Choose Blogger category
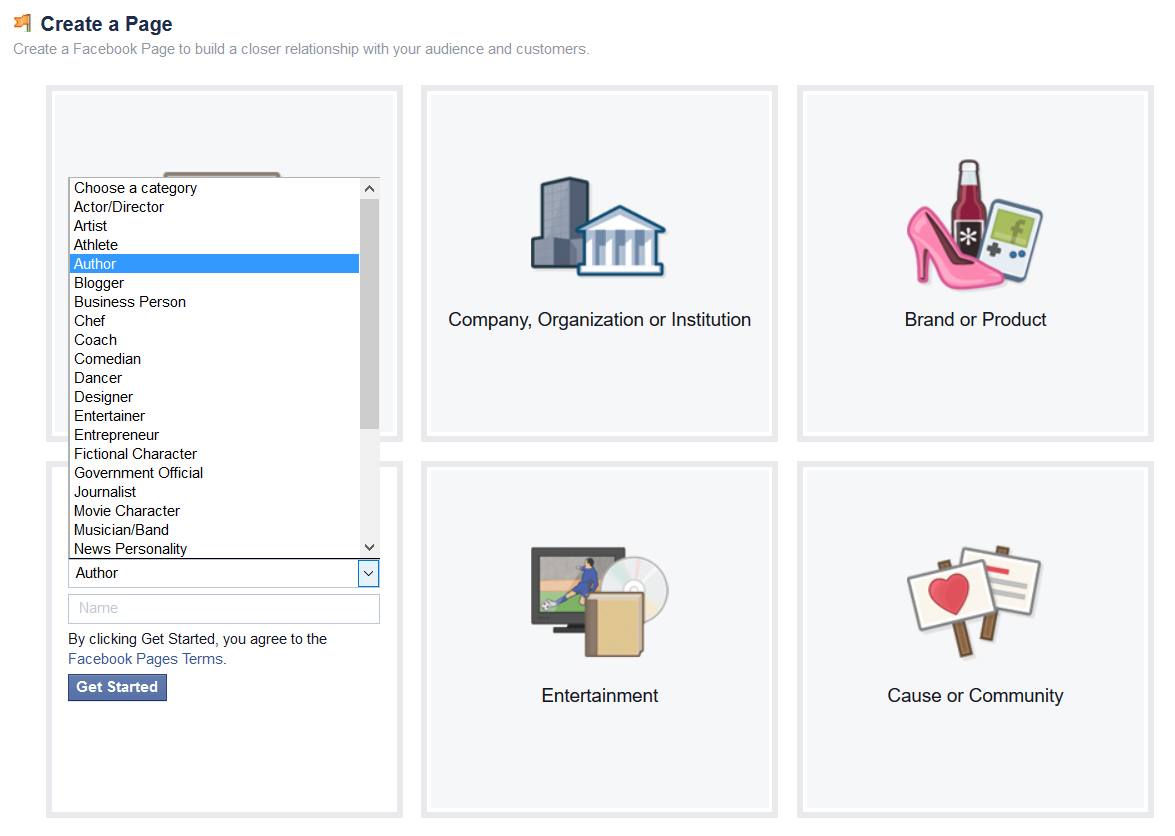The image size is (1175, 836). [x=214, y=283]
